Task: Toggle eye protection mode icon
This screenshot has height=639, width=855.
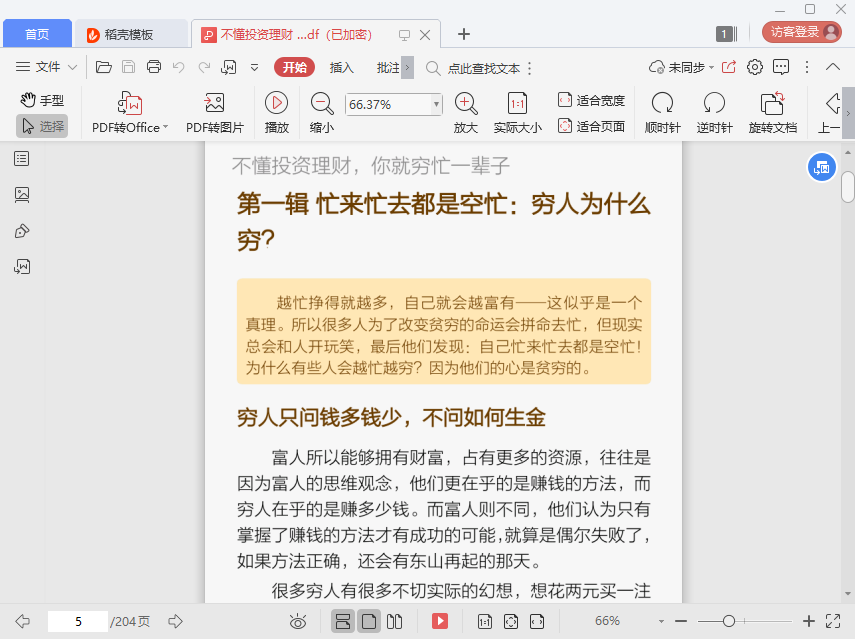Action: (x=298, y=621)
